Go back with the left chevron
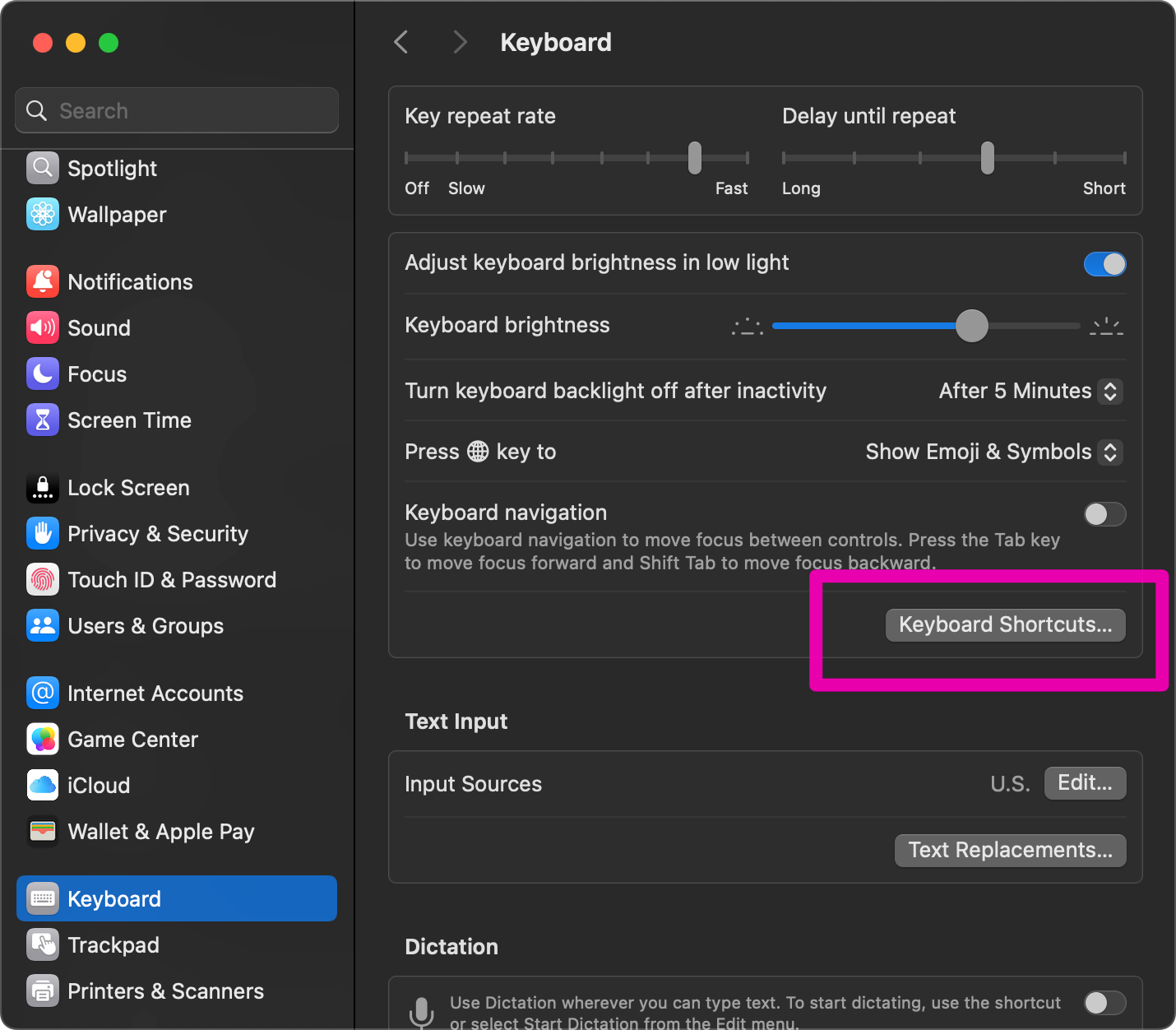 [x=401, y=42]
